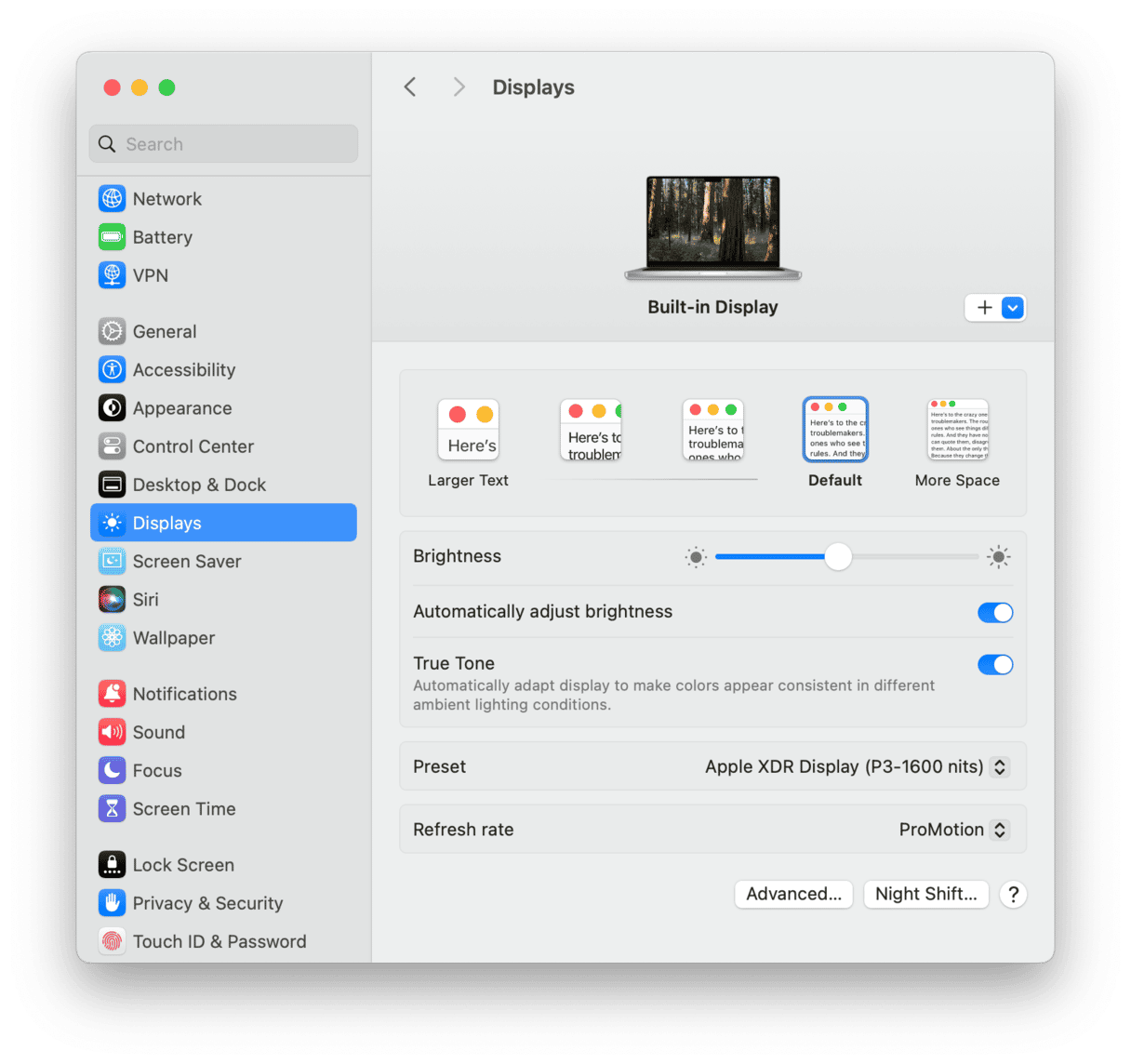
Task: Select Displays in the sidebar
Action: pos(166,522)
